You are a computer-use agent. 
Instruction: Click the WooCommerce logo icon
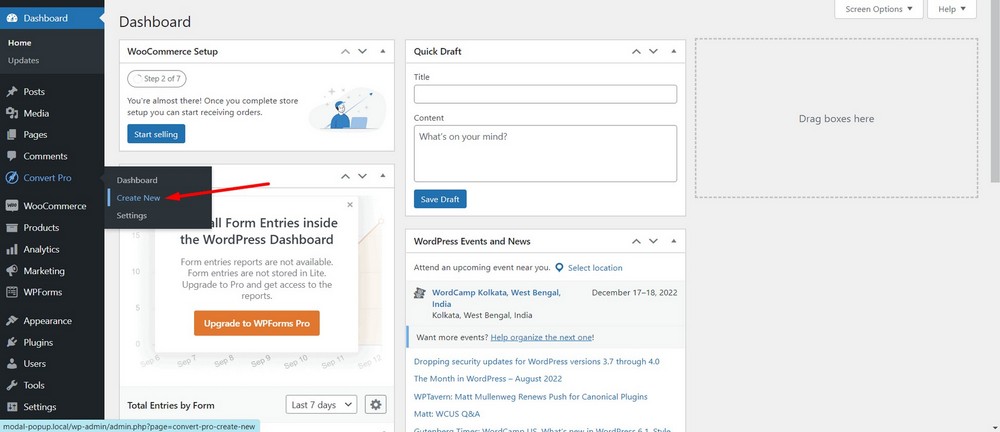point(11,206)
